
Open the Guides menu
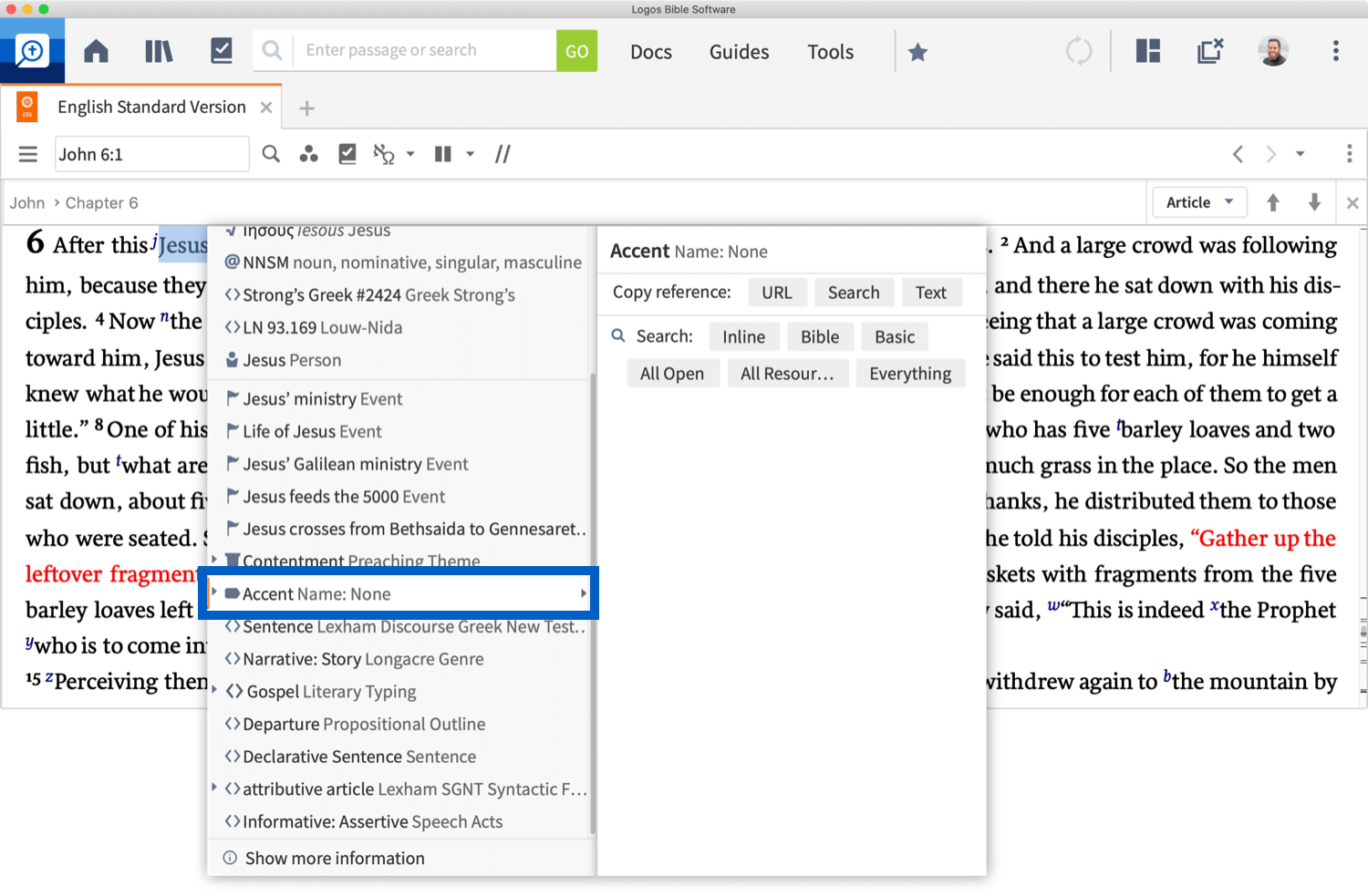coord(739,52)
